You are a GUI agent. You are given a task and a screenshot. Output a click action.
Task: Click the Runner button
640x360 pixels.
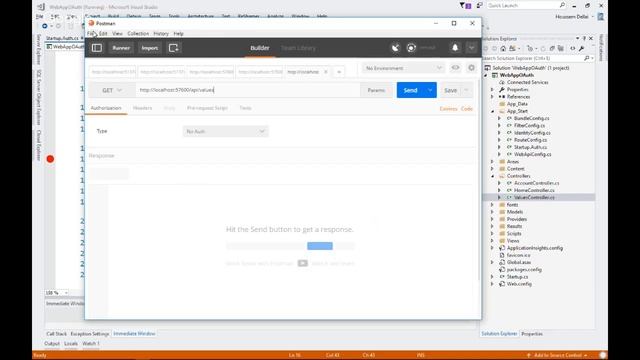tap(121, 48)
